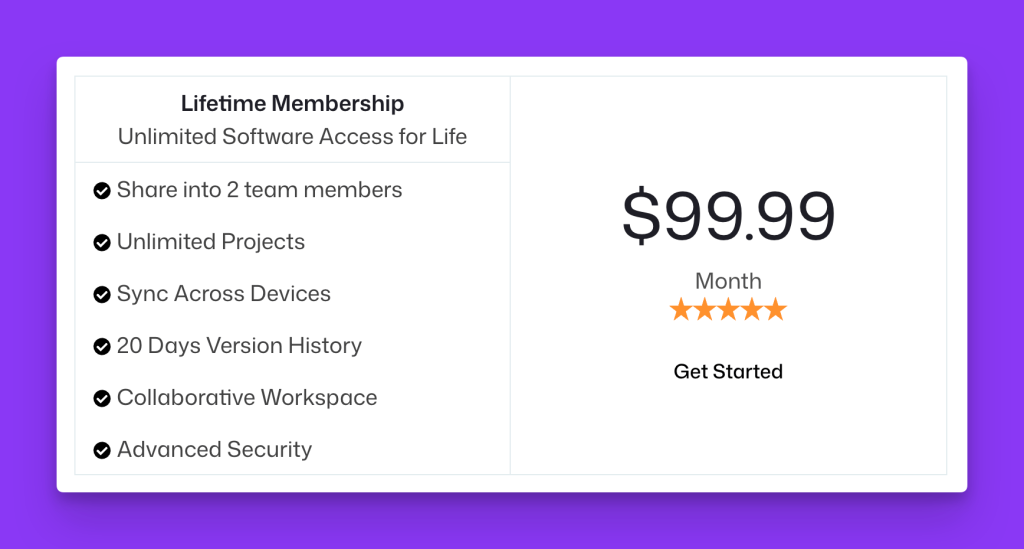This screenshot has height=549, width=1024.
Task: Click checkmark icon beside Collaborative Workspace
Action: (102, 398)
